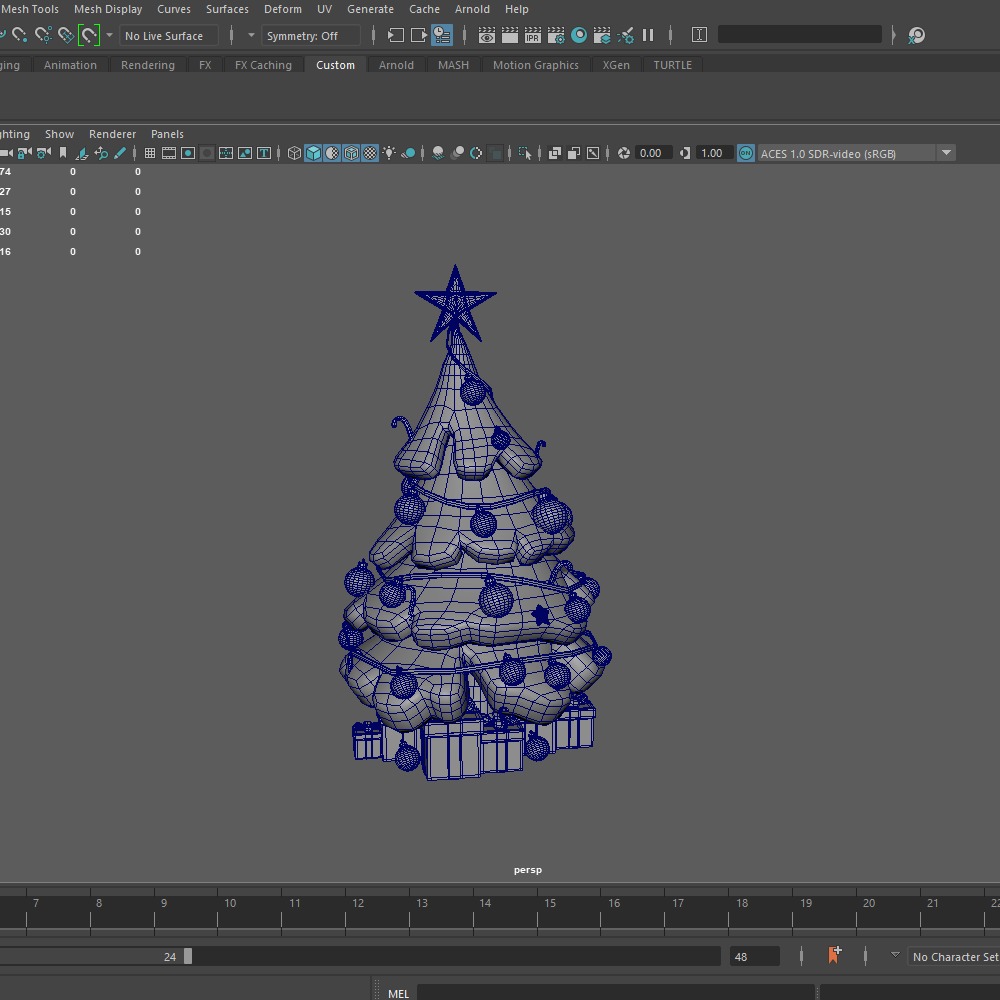
Task: Open camera attributes gear camera icon
Action: coord(44,153)
